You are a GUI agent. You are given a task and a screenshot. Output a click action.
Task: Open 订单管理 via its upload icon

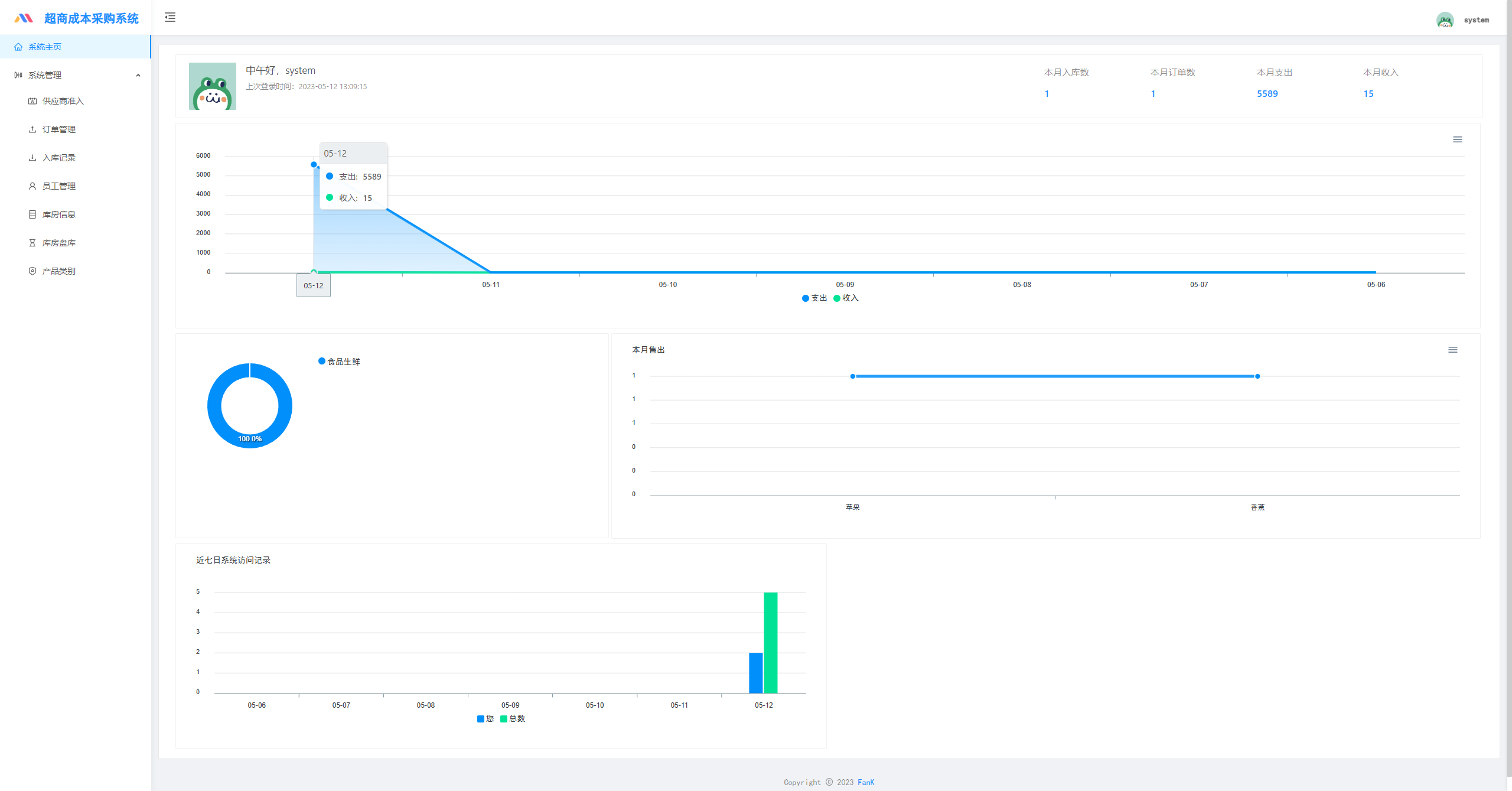tap(32, 129)
